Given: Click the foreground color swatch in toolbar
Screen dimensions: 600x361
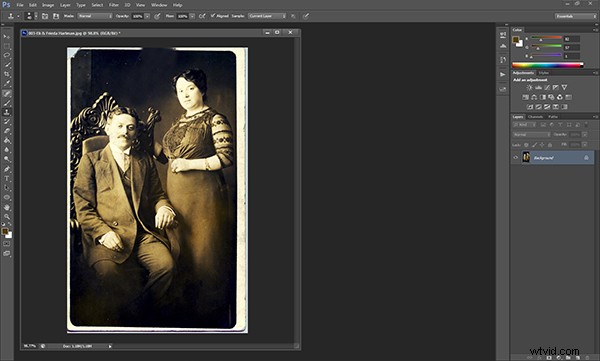Looking at the screenshot, I should click(x=5, y=231).
